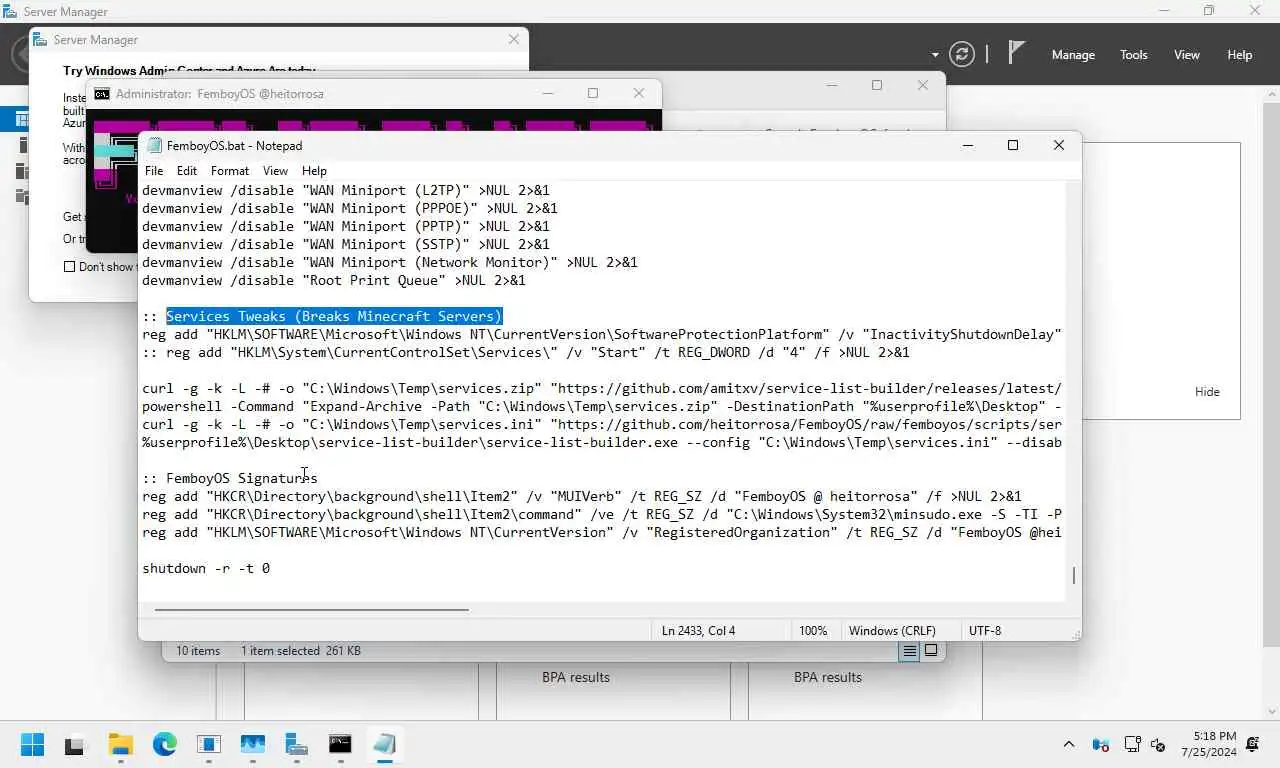1280x768 pixels.
Task: Click the Server Manager dialog title bar icon
Action: (x=40, y=40)
